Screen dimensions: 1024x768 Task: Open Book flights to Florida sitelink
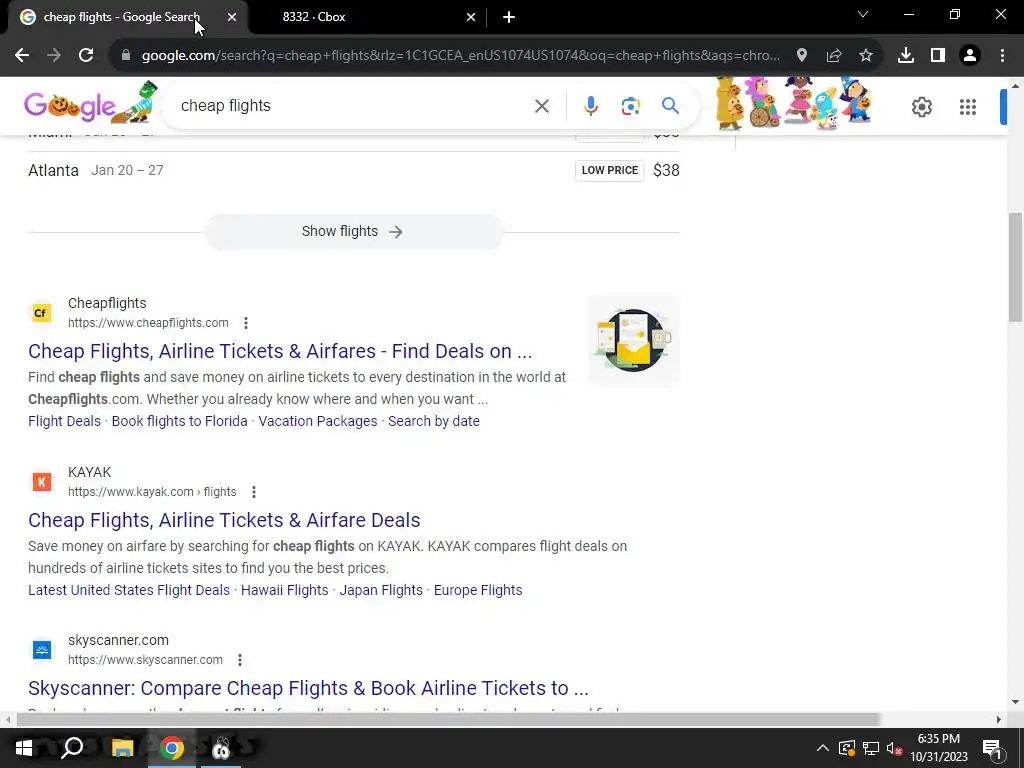click(180, 421)
